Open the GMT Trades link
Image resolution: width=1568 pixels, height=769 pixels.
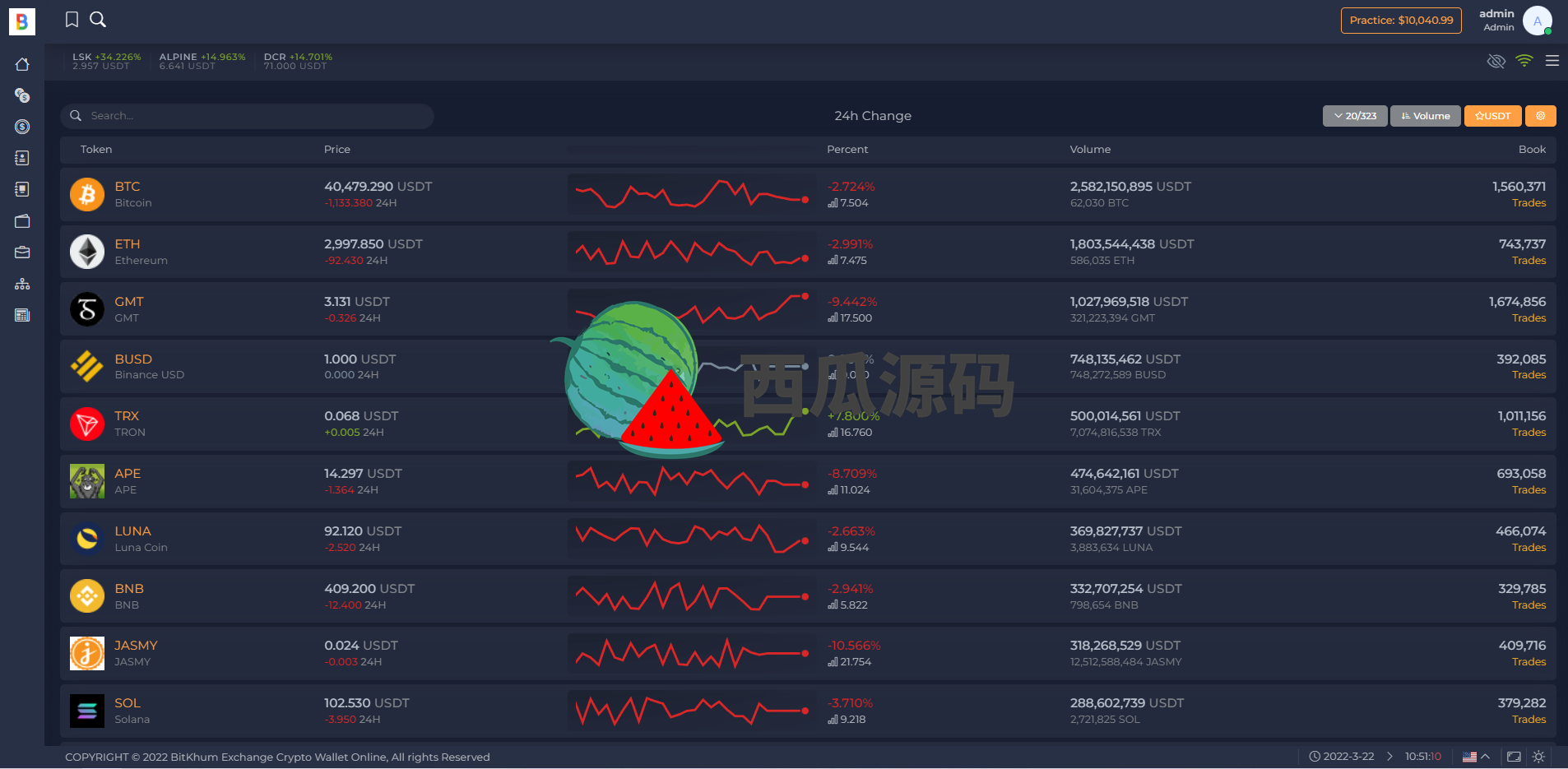point(1529,318)
